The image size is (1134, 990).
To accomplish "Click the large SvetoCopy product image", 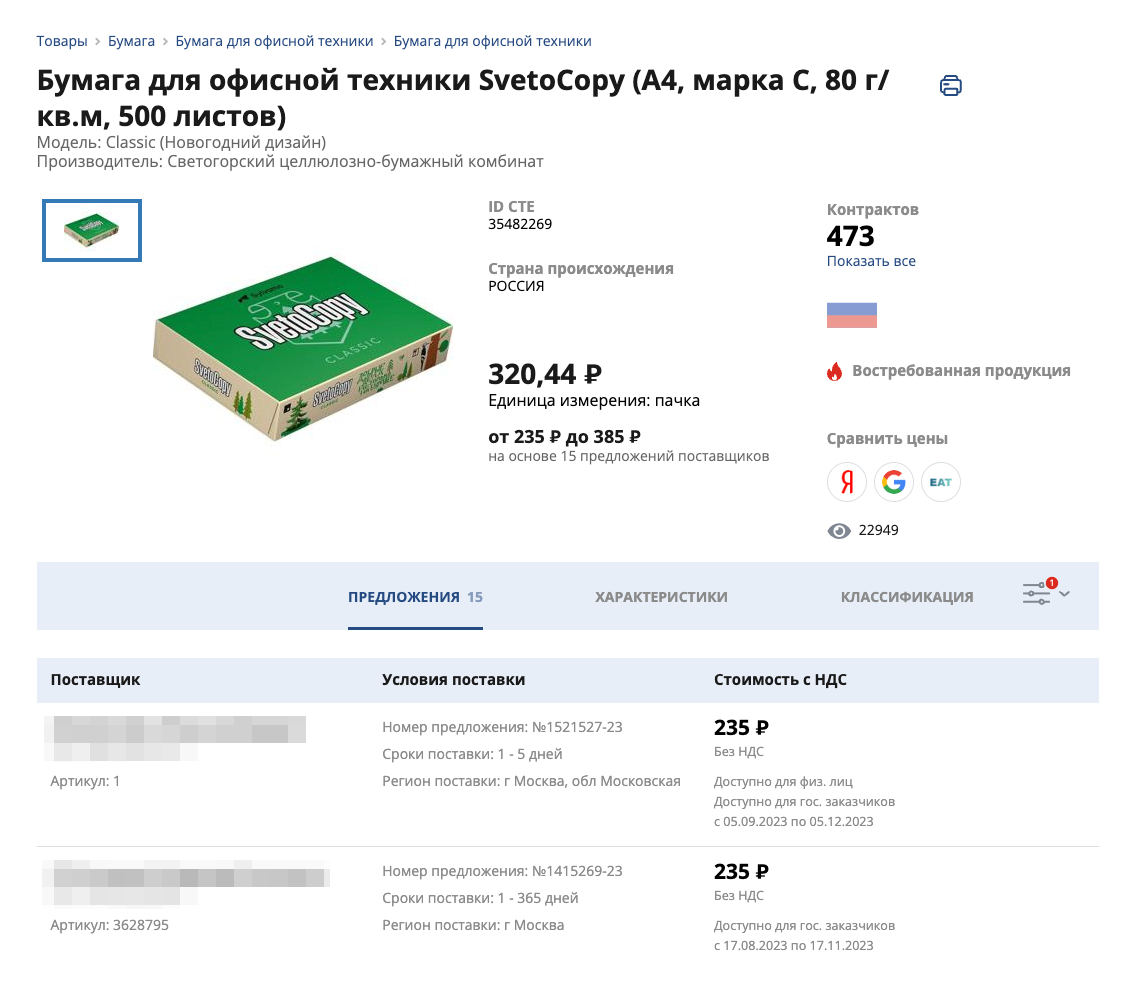I will (302, 355).
